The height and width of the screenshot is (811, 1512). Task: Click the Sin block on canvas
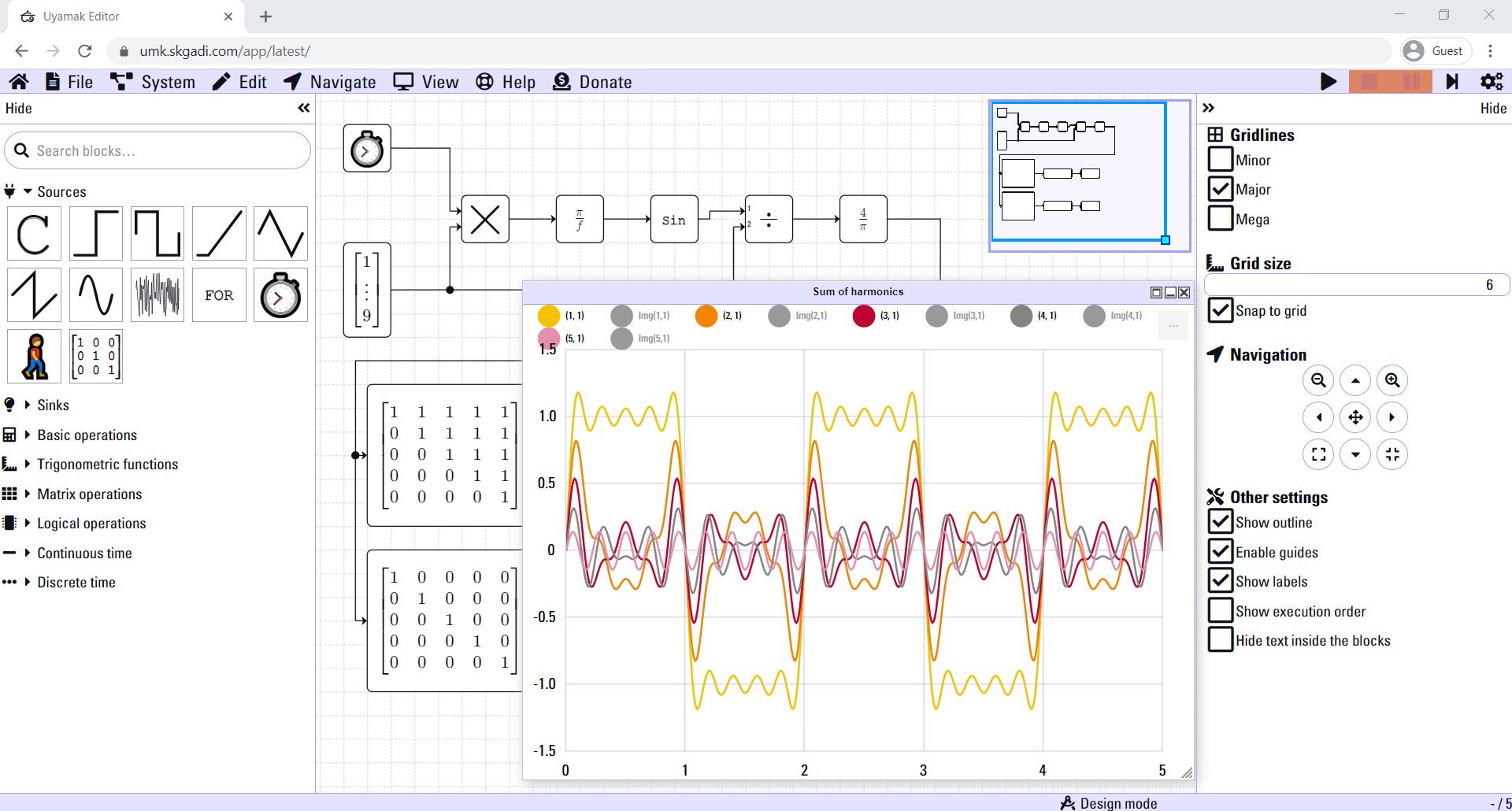[674, 219]
